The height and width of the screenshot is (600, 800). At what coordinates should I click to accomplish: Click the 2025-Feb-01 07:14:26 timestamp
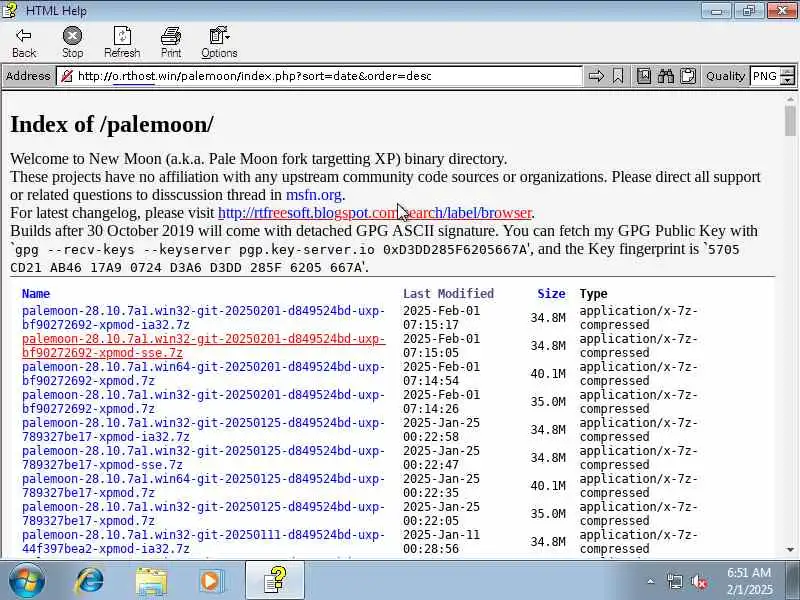(441, 402)
